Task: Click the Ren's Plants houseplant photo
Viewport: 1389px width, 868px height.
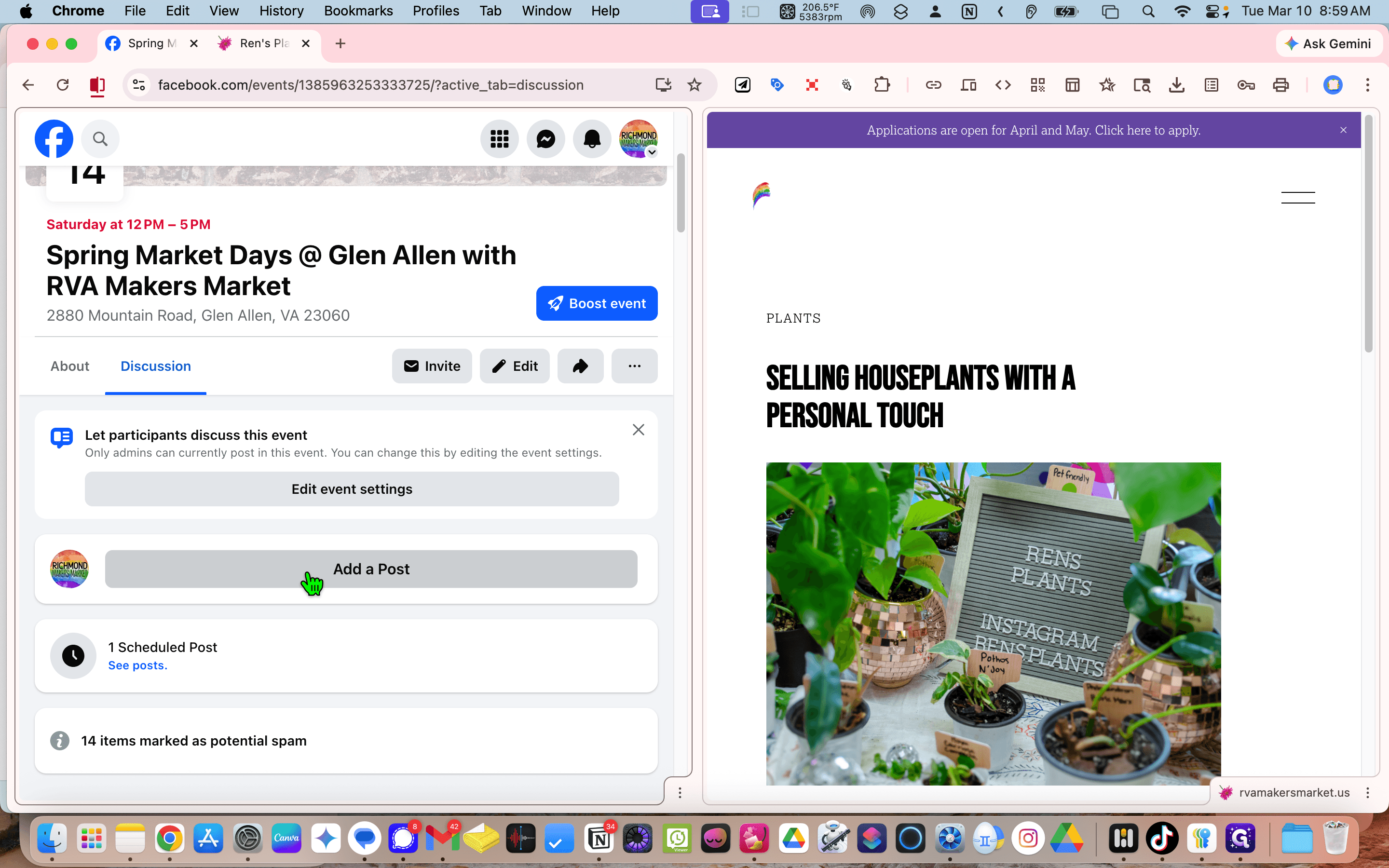Action: click(x=993, y=624)
